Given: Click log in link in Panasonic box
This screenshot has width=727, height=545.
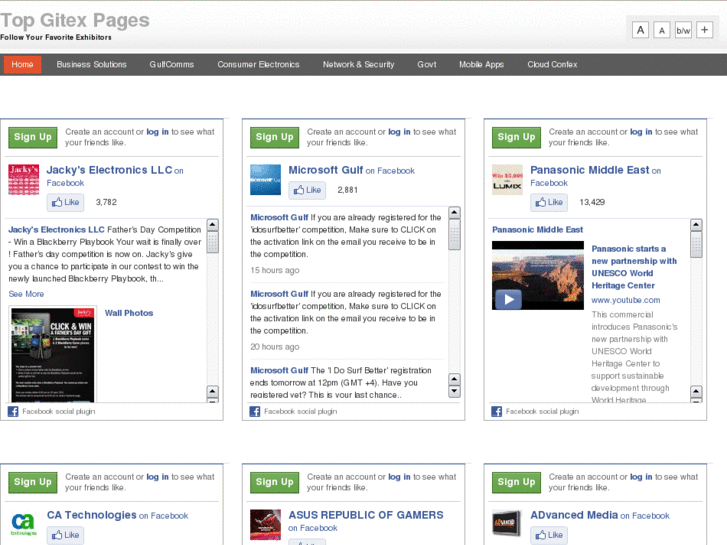Looking at the screenshot, I should [641, 132].
